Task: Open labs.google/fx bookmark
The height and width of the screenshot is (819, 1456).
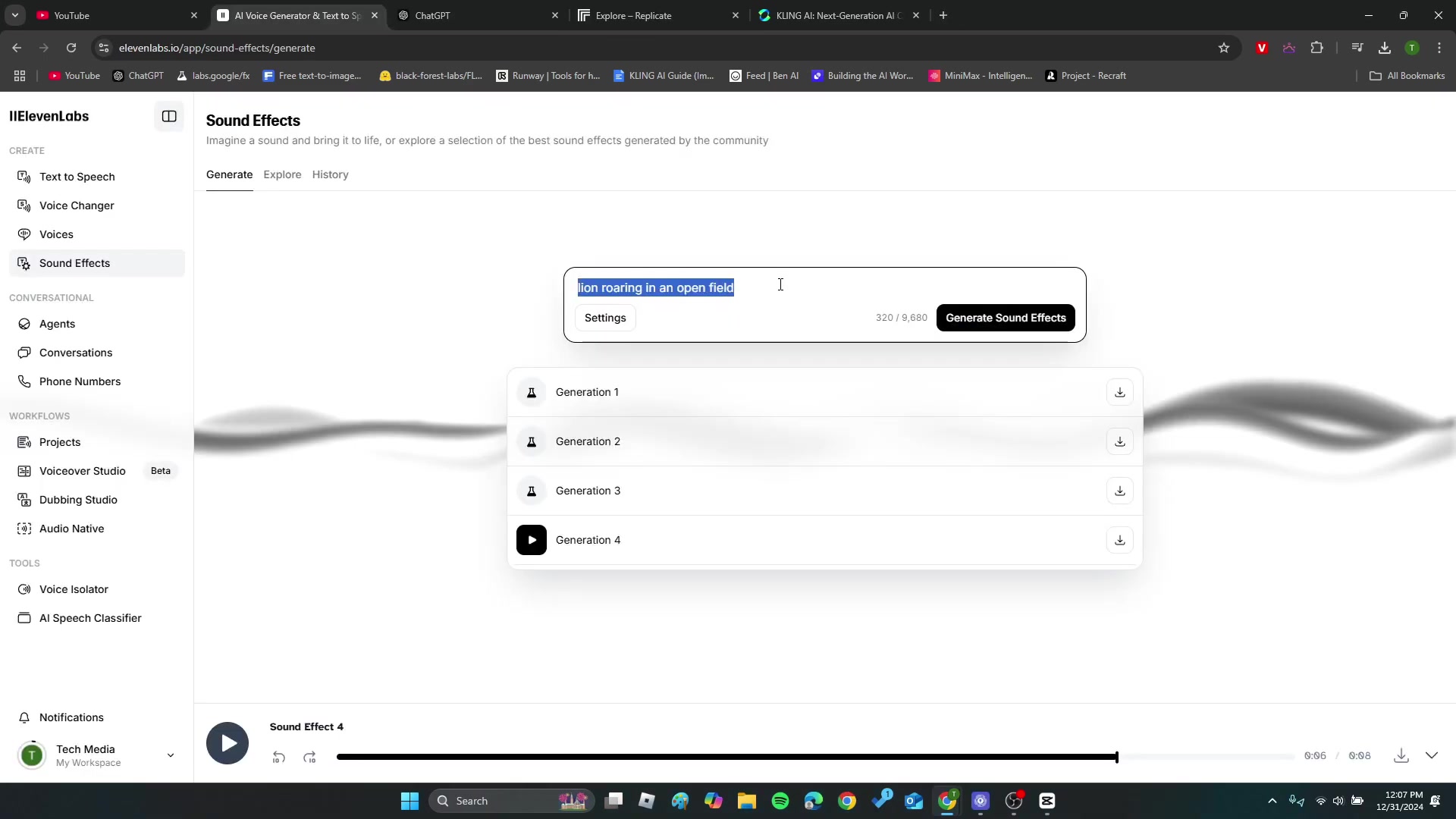Action: (x=213, y=76)
